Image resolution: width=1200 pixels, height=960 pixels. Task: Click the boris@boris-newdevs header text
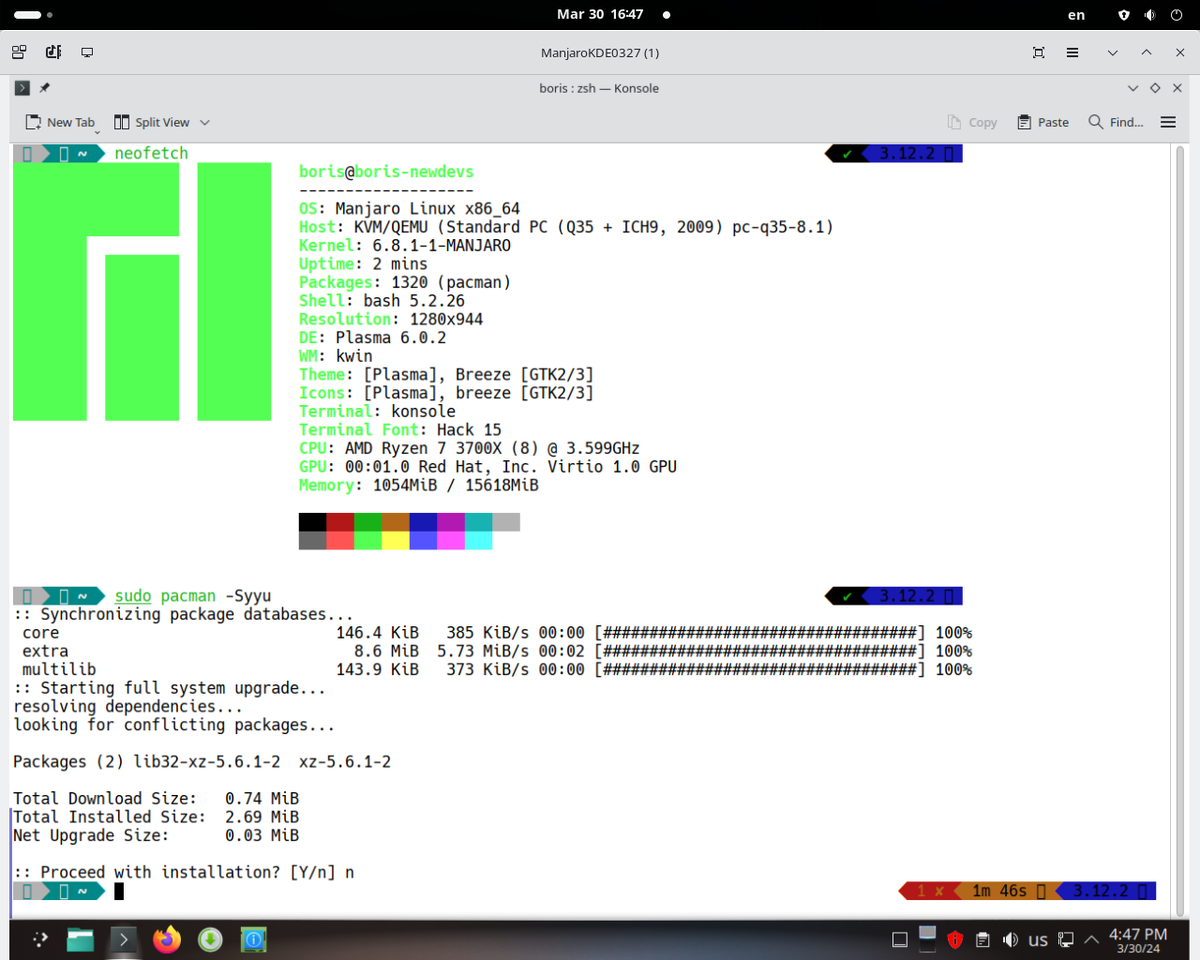[386, 172]
